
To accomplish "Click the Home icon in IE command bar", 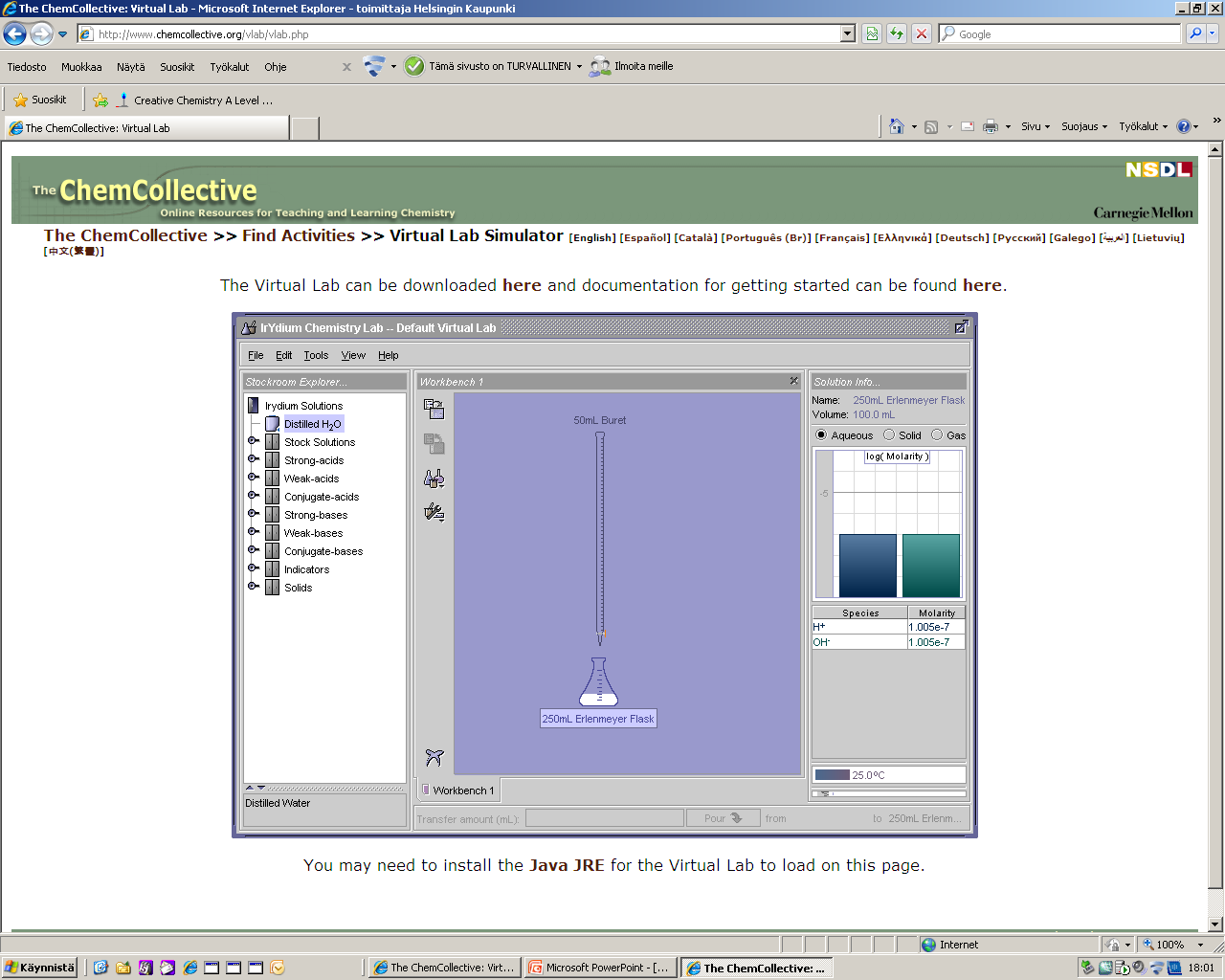I will (x=896, y=126).
